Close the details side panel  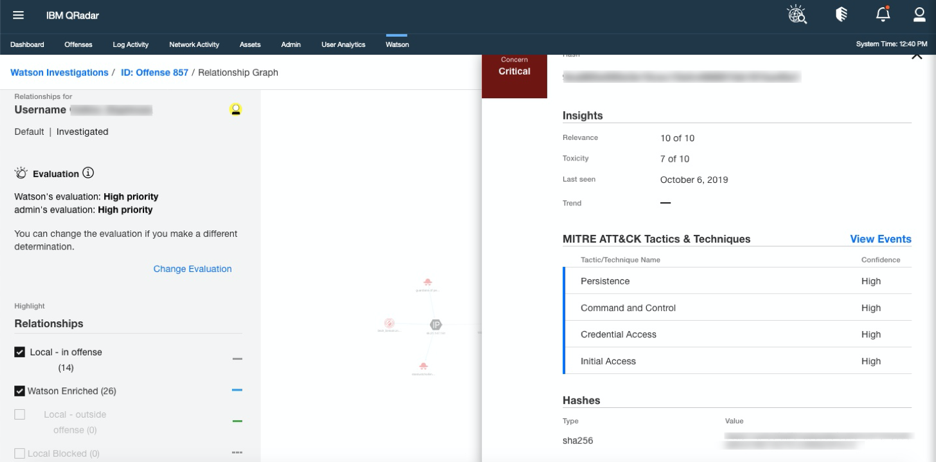point(917,56)
